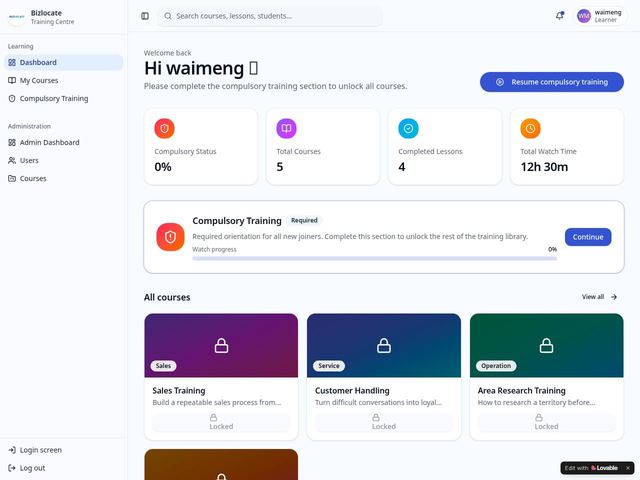Screen dimensions: 640x480
Task: Open Compulsory Training in sidebar
Action: tap(63, 98)
